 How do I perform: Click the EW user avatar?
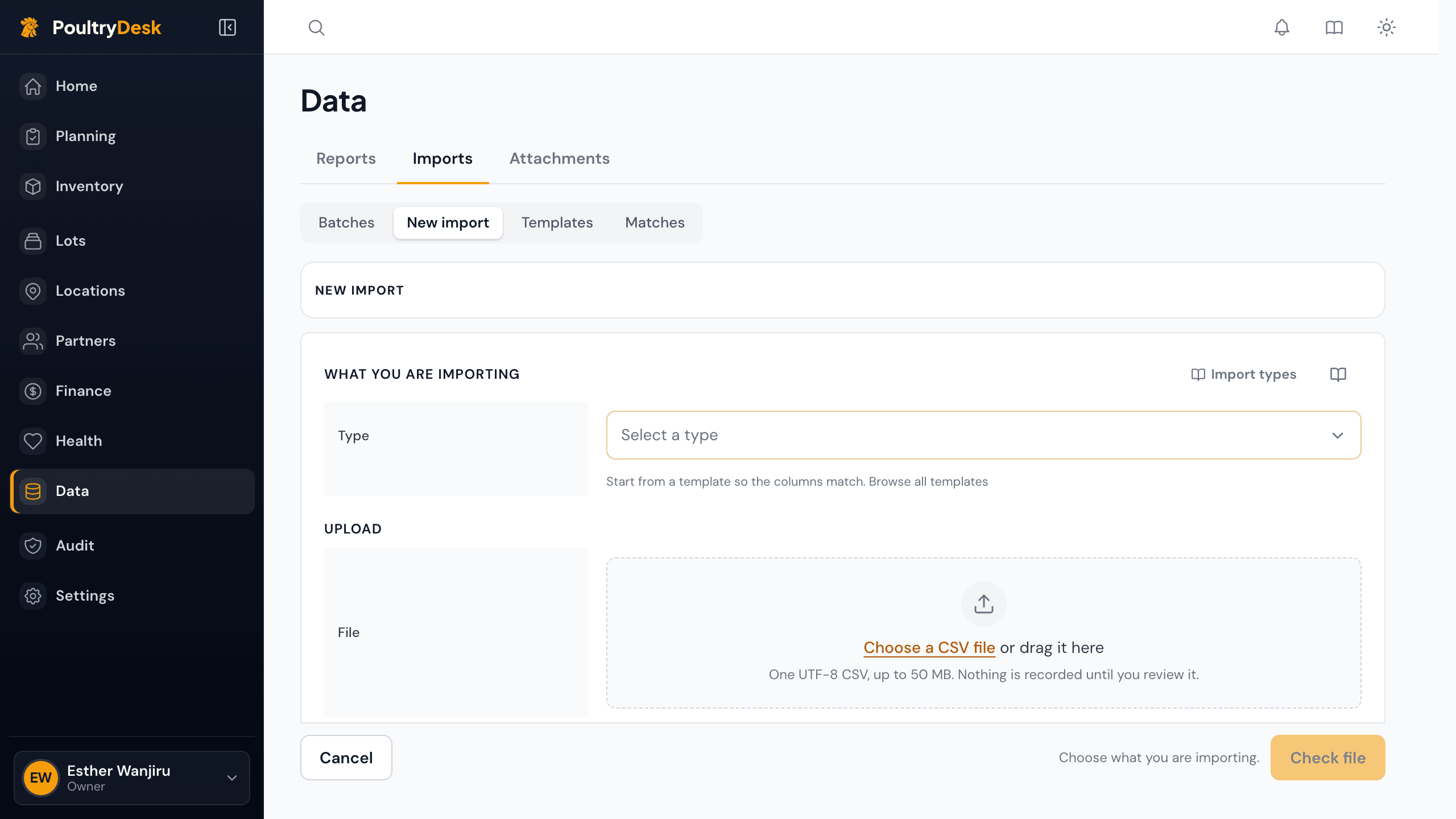[x=41, y=777]
